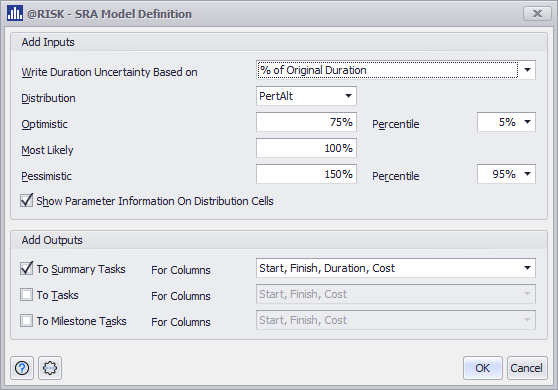Viewport: 558px width, 390px height.
Task: Click the Pessimistic 150% input field
Action: [306, 174]
